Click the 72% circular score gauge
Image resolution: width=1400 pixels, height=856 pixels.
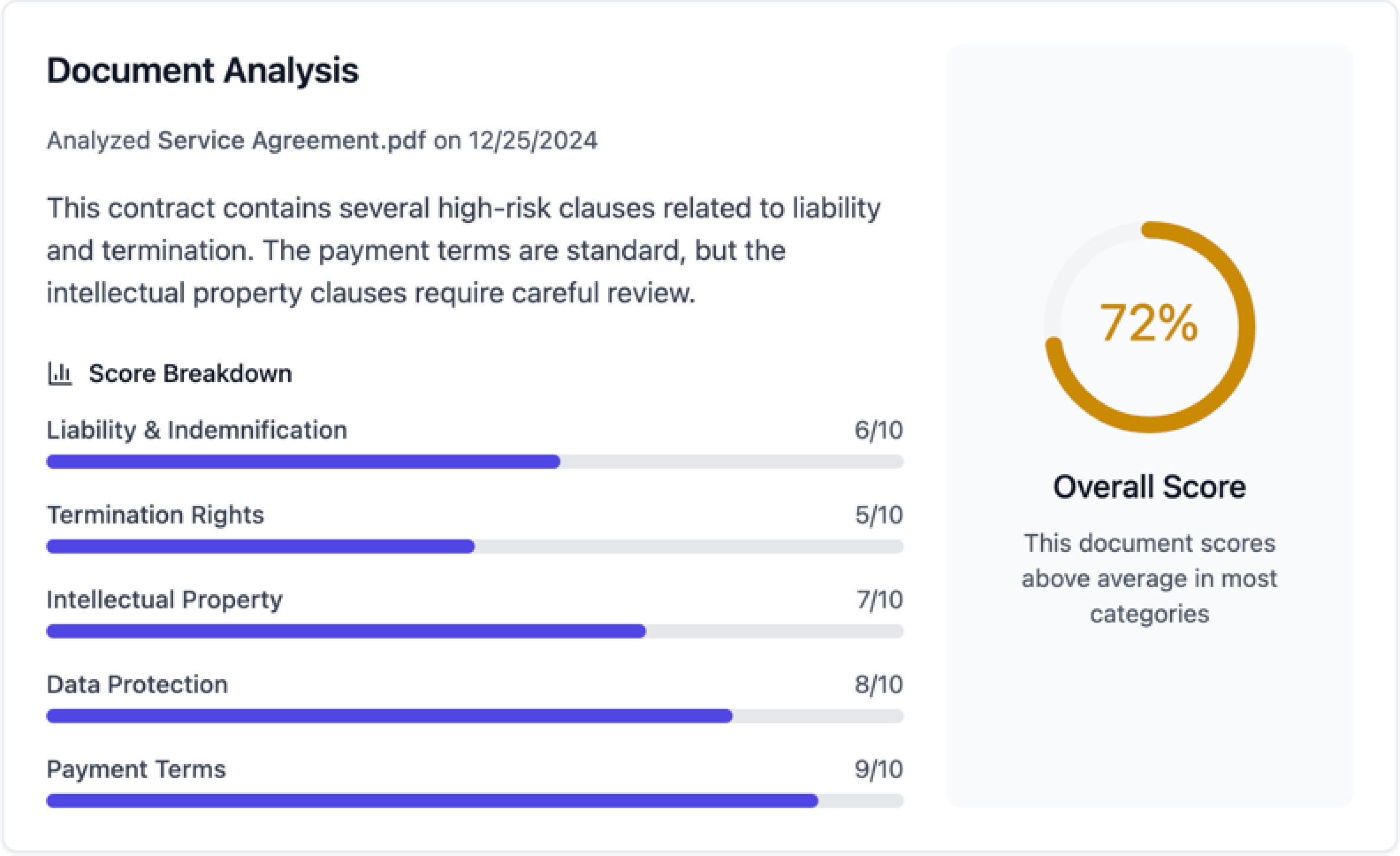tap(1149, 327)
